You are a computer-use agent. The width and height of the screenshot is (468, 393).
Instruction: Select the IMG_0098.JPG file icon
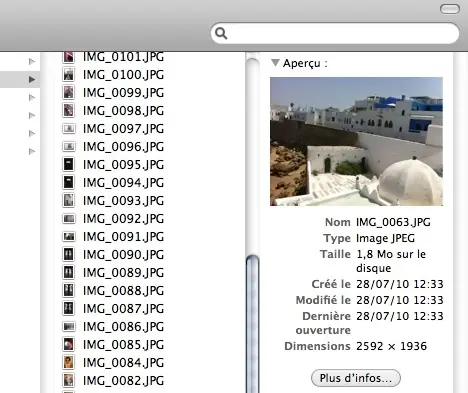coord(69,110)
